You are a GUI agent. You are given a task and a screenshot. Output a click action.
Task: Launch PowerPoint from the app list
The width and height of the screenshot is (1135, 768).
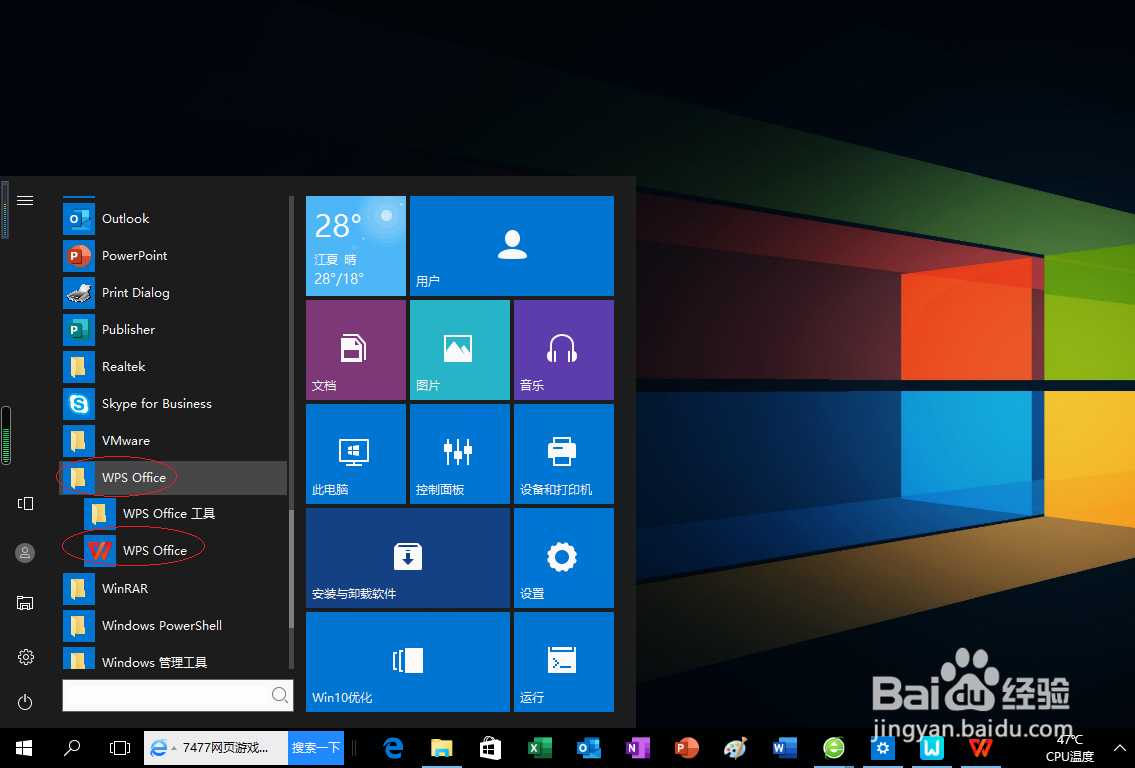[x=174, y=256]
